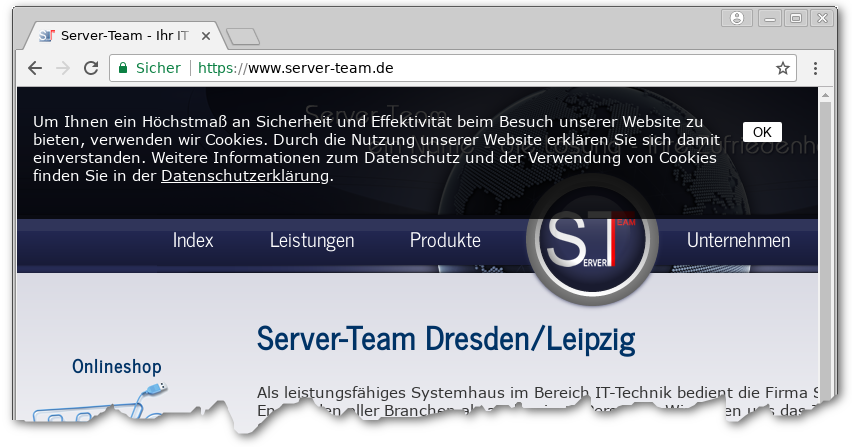This screenshot has width=852, height=447.
Task: Click the browser forward arrow
Action: (63, 68)
